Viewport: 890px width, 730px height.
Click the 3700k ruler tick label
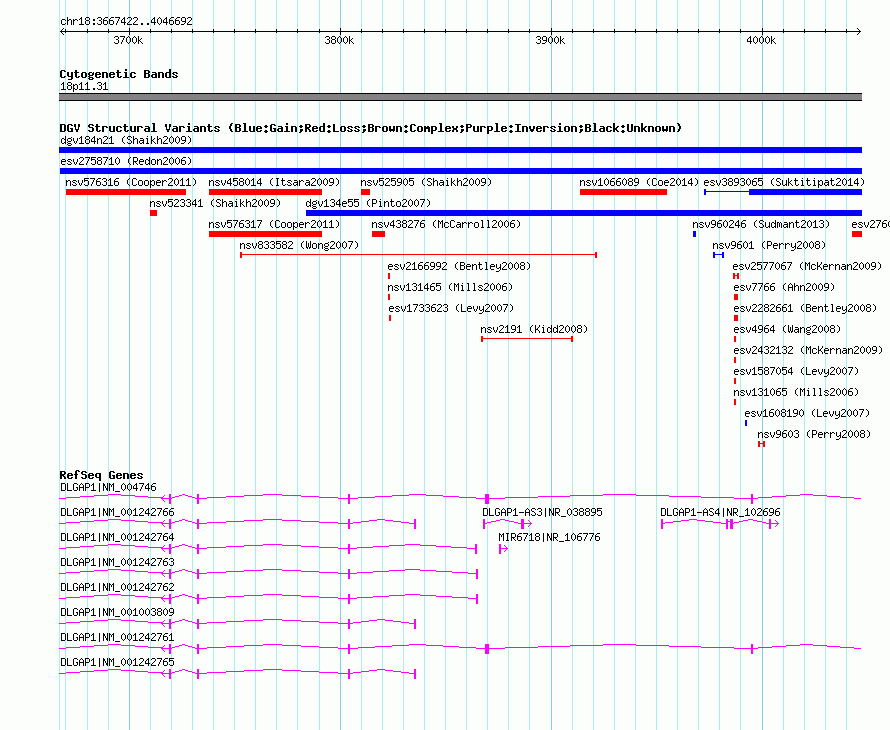click(x=128, y=40)
